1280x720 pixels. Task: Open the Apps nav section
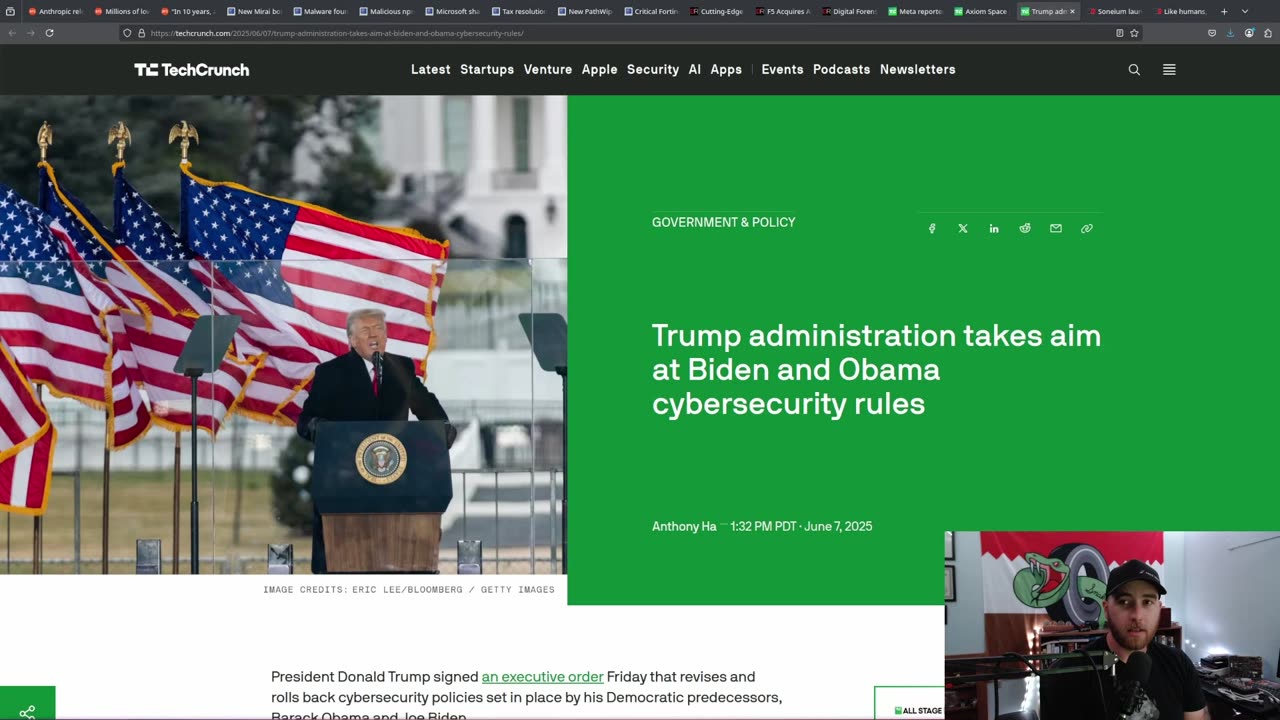tap(726, 69)
